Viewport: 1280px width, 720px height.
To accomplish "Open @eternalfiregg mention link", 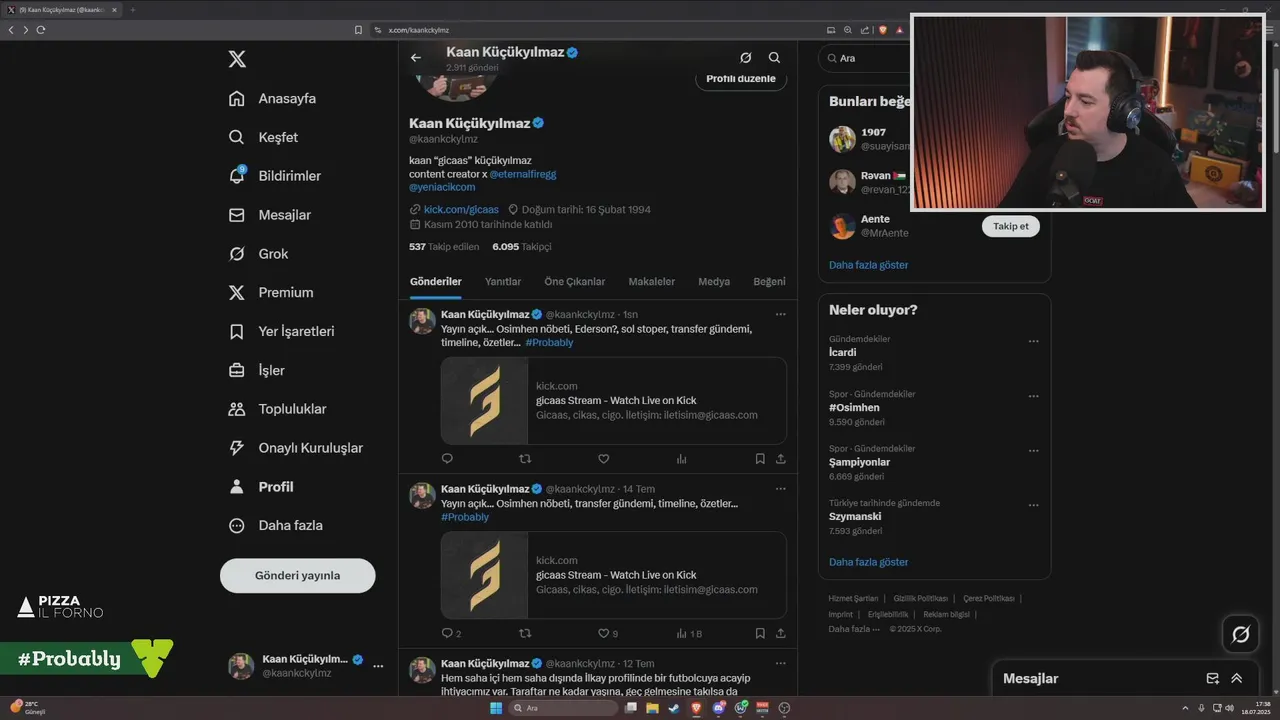I will pyautogui.click(x=523, y=174).
